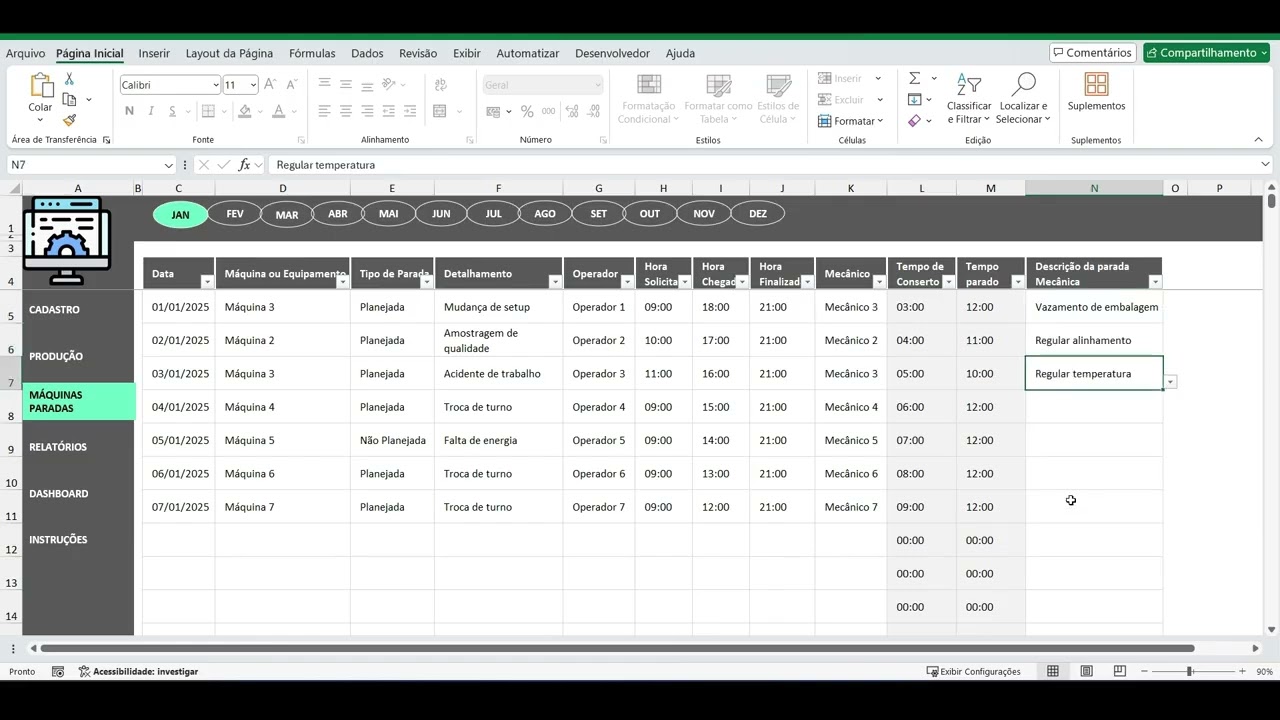Open fill color bucket swatch
Screen dimensions: 1280x720
pyautogui.click(x=244, y=111)
